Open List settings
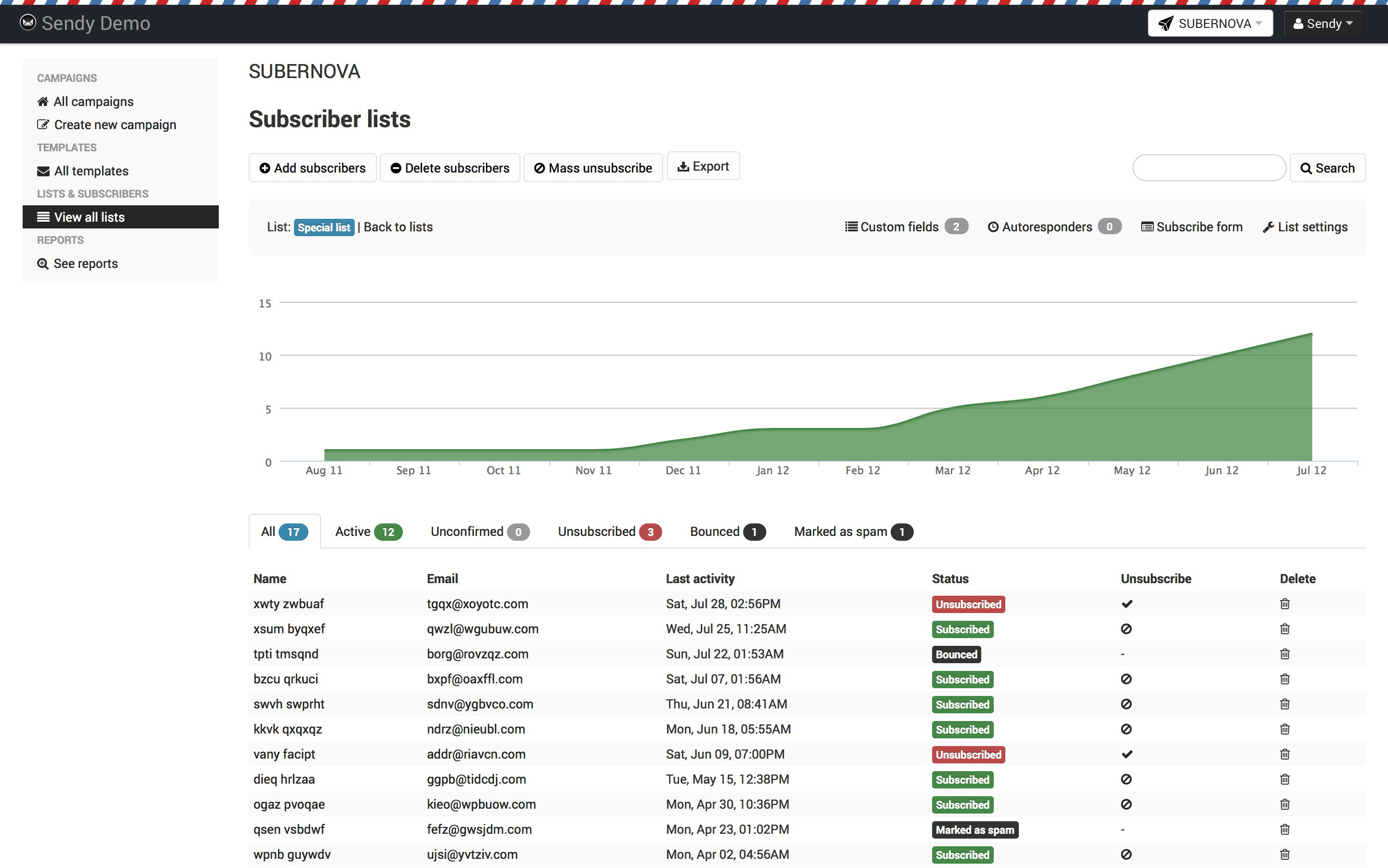The image size is (1388, 868). pyautogui.click(x=1305, y=227)
